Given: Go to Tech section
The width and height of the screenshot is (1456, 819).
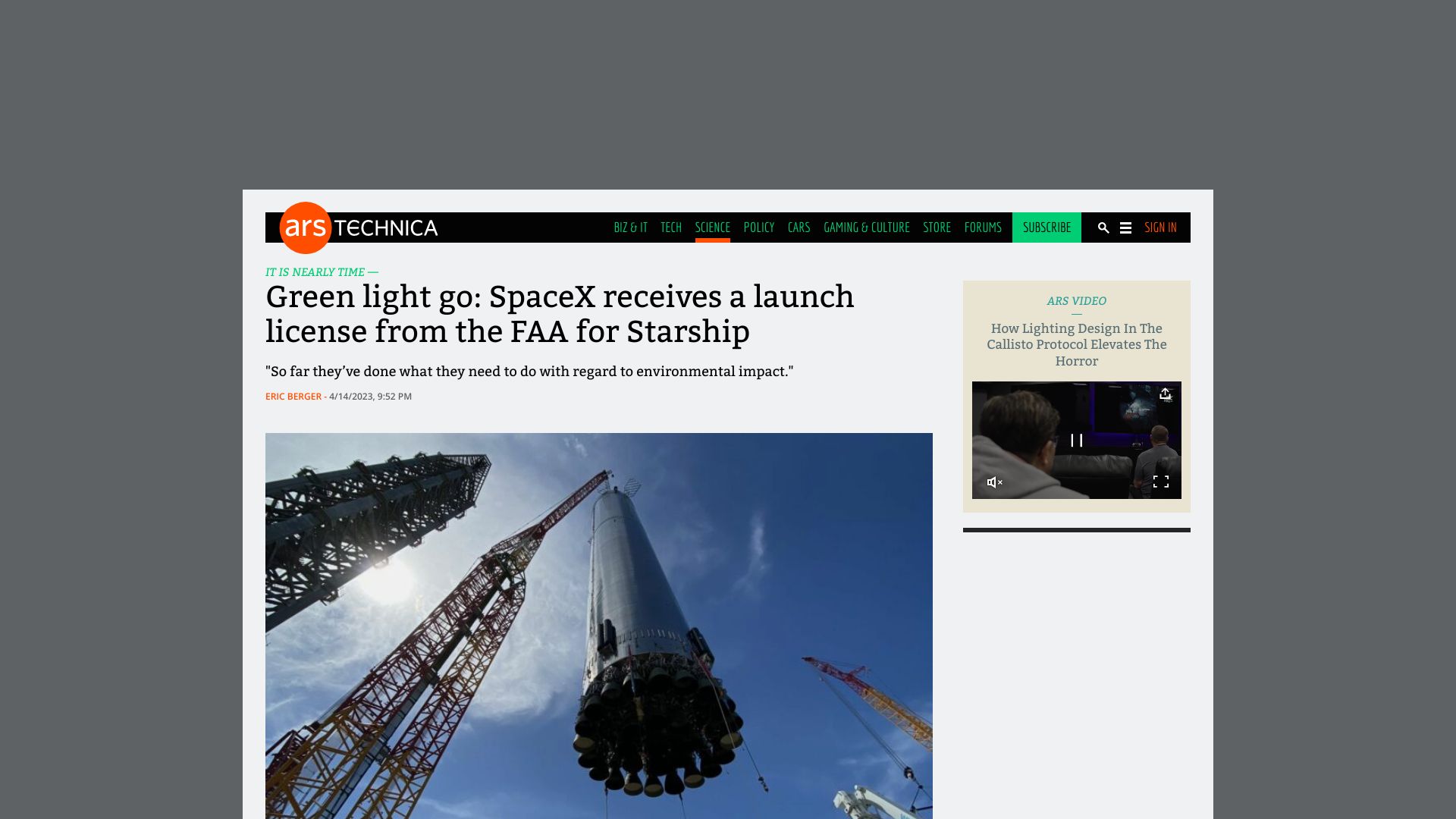Looking at the screenshot, I should [x=671, y=227].
